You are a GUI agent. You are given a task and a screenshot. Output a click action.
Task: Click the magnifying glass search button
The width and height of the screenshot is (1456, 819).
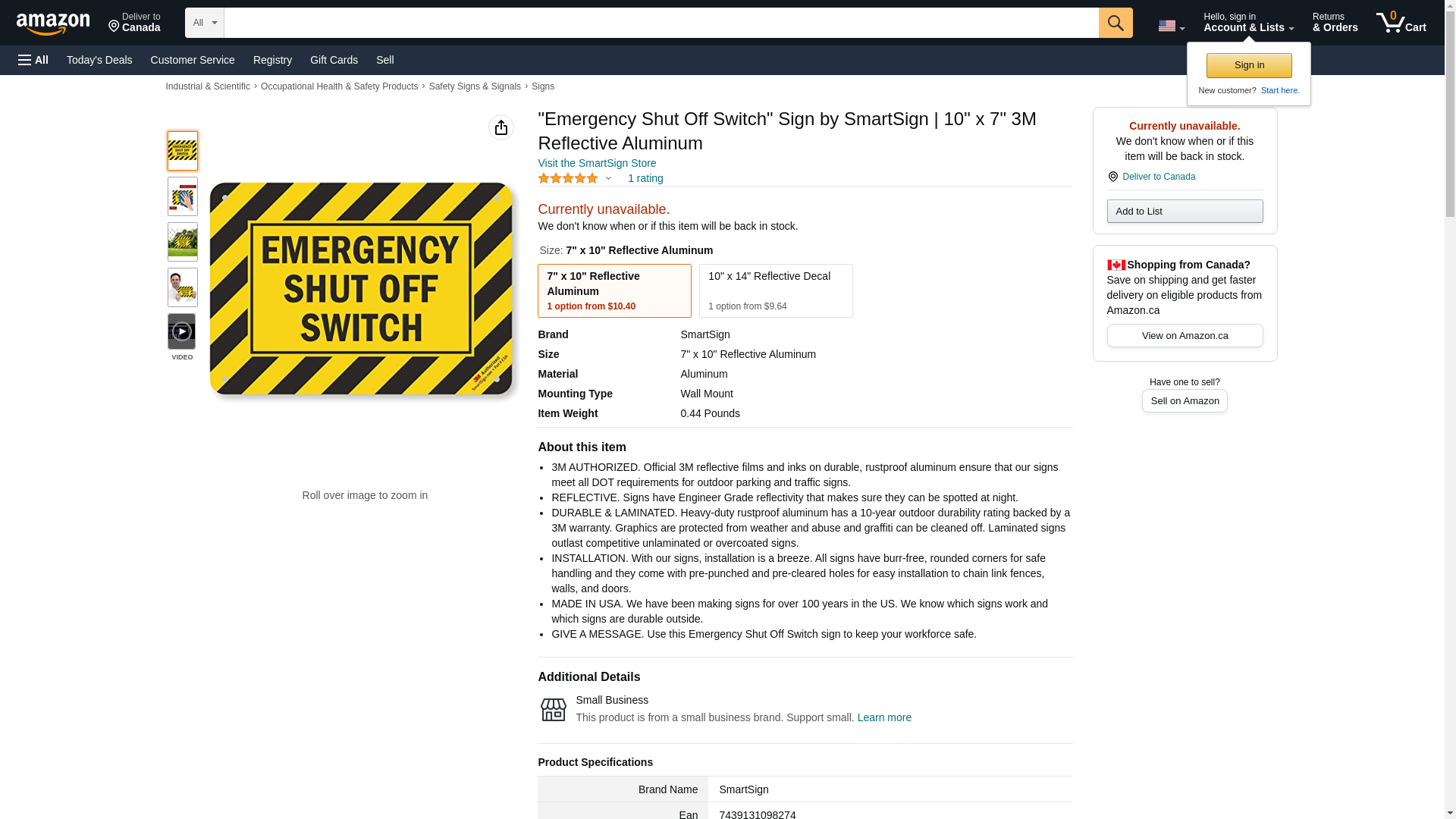[1115, 23]
